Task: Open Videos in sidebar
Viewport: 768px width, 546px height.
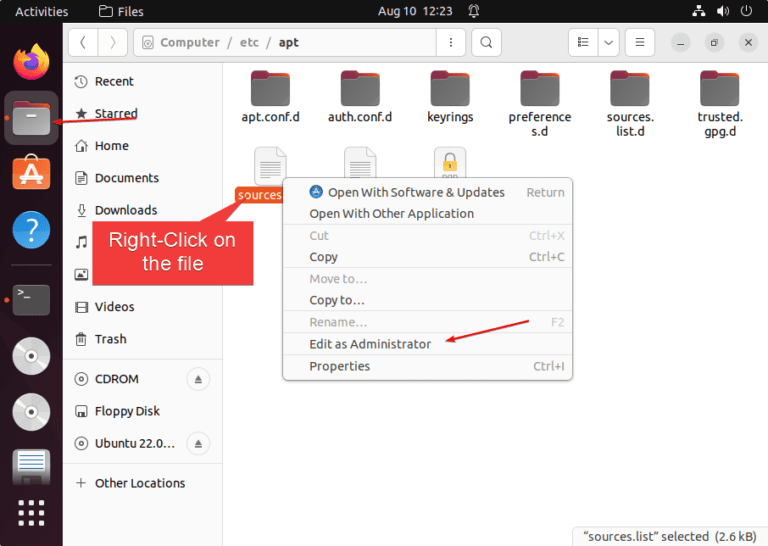Action: pyautogui.click(x=143, y=307)
